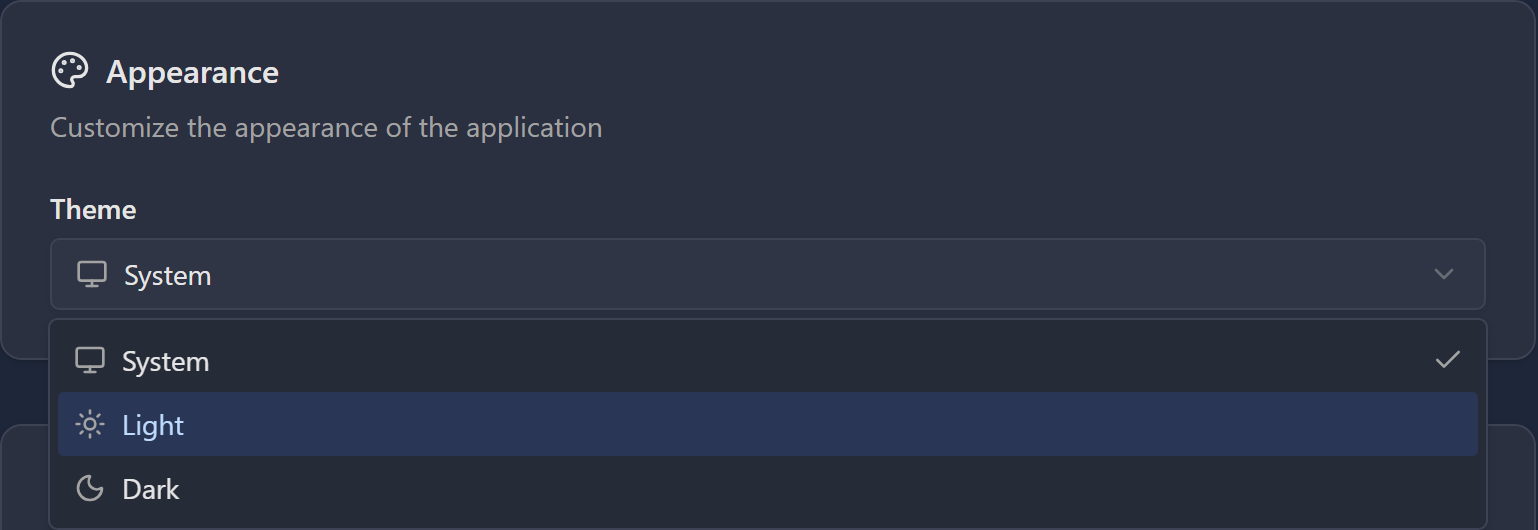Image resolution: width=1538 pixels, height=530 pixels.
Task: Click the word "Light" in the list
Action: pos(153,425)
